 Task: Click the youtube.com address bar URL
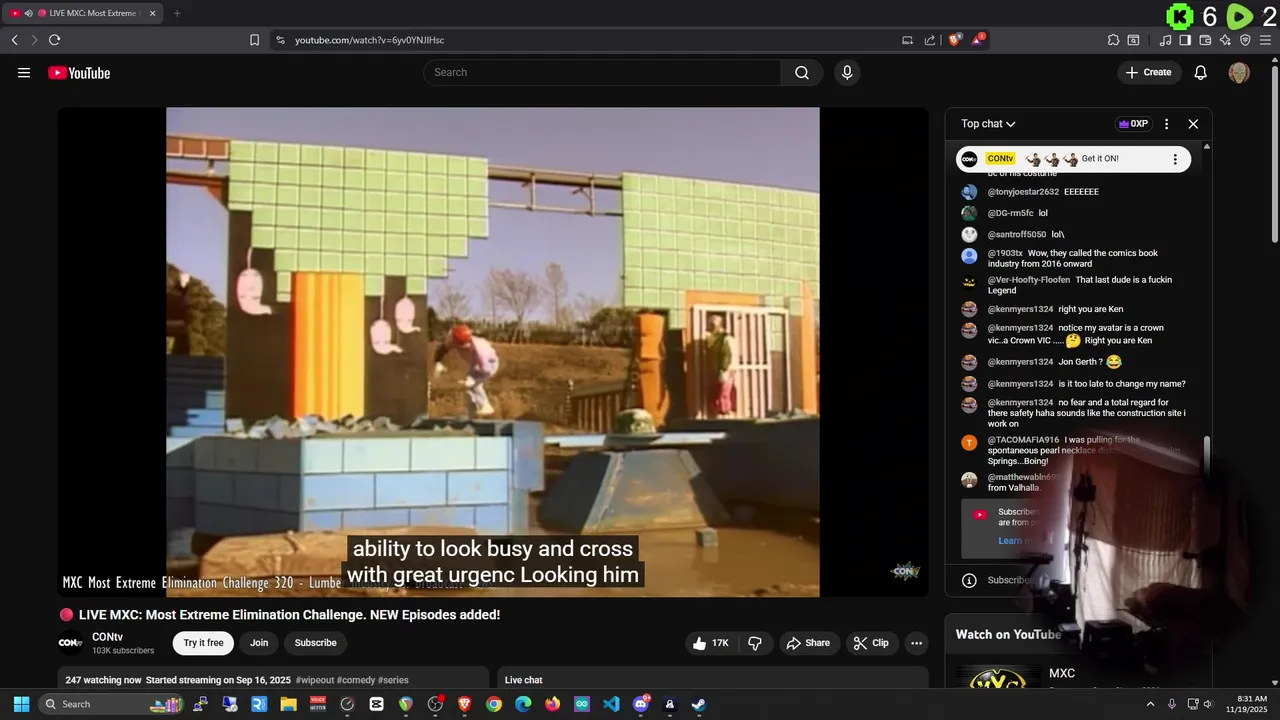(x=369, y=40)
